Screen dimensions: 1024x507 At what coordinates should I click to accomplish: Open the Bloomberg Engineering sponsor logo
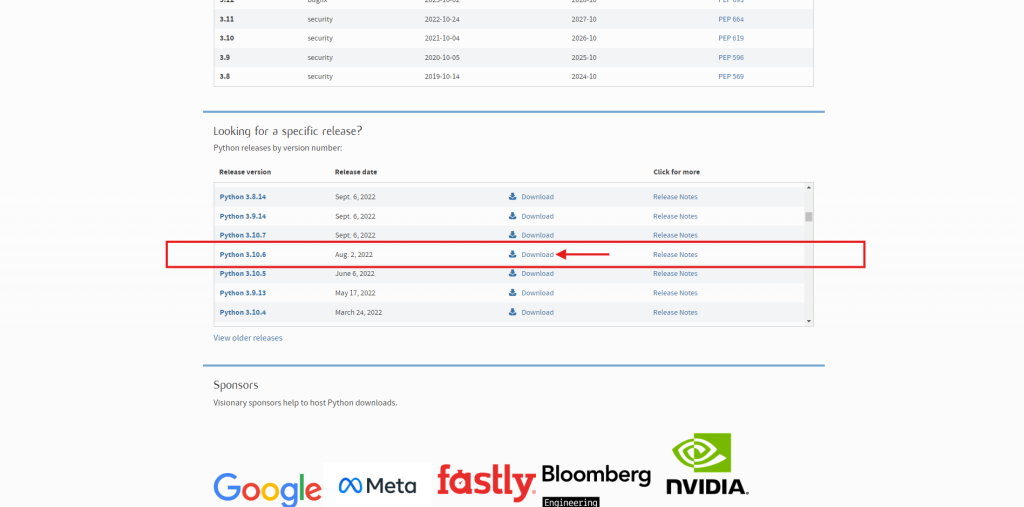596,484
